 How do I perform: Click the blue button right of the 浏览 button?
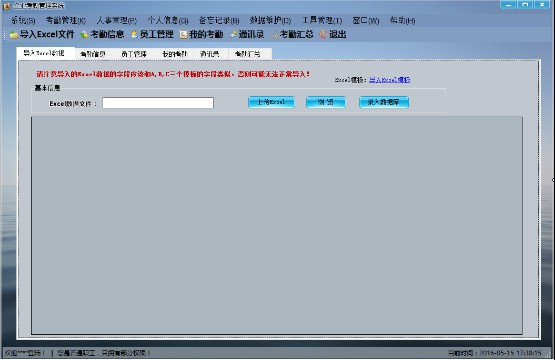pos(384,102)
